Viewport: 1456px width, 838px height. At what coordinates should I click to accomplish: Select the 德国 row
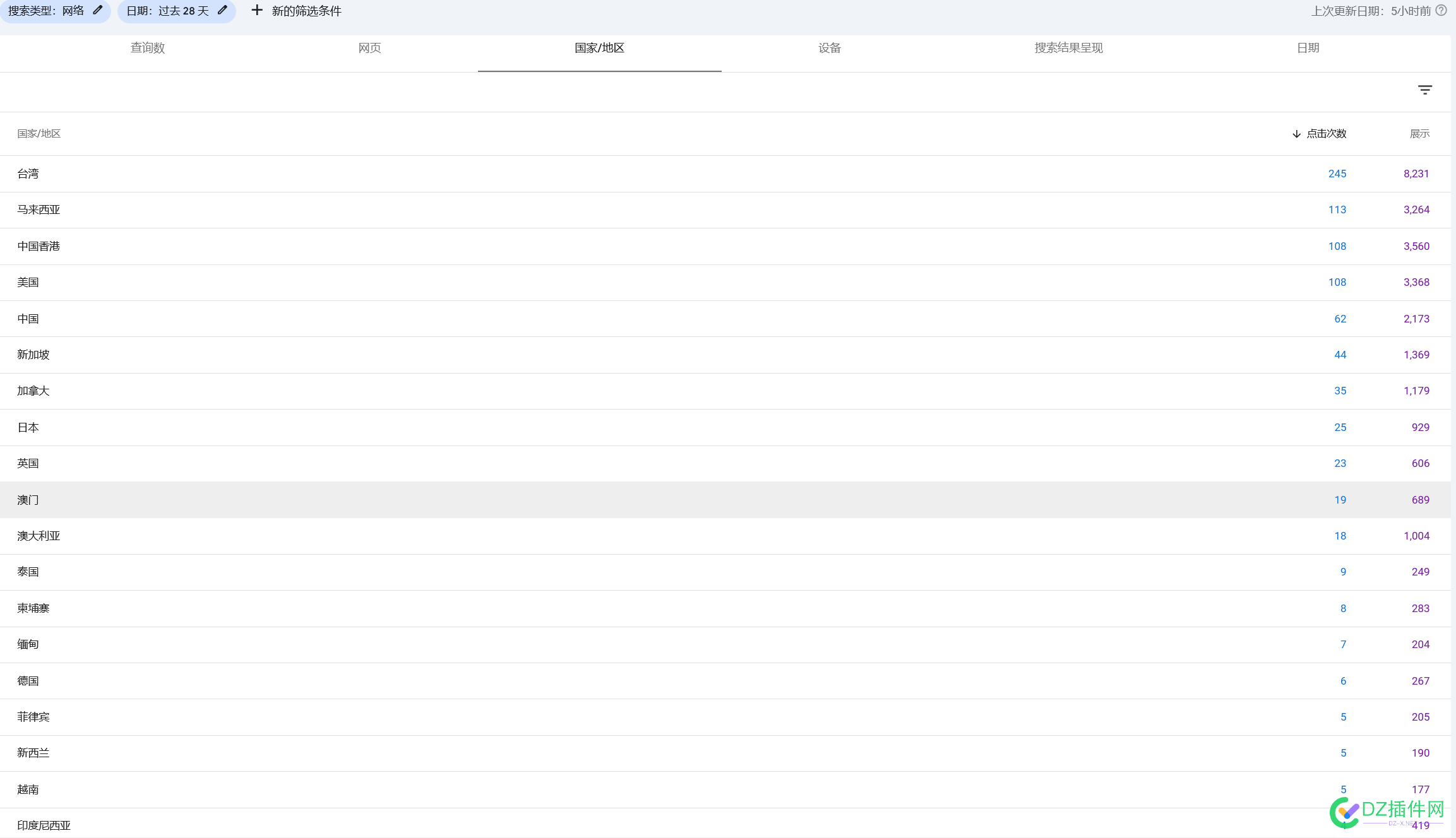pyautogui.click(x=725, y=681)
